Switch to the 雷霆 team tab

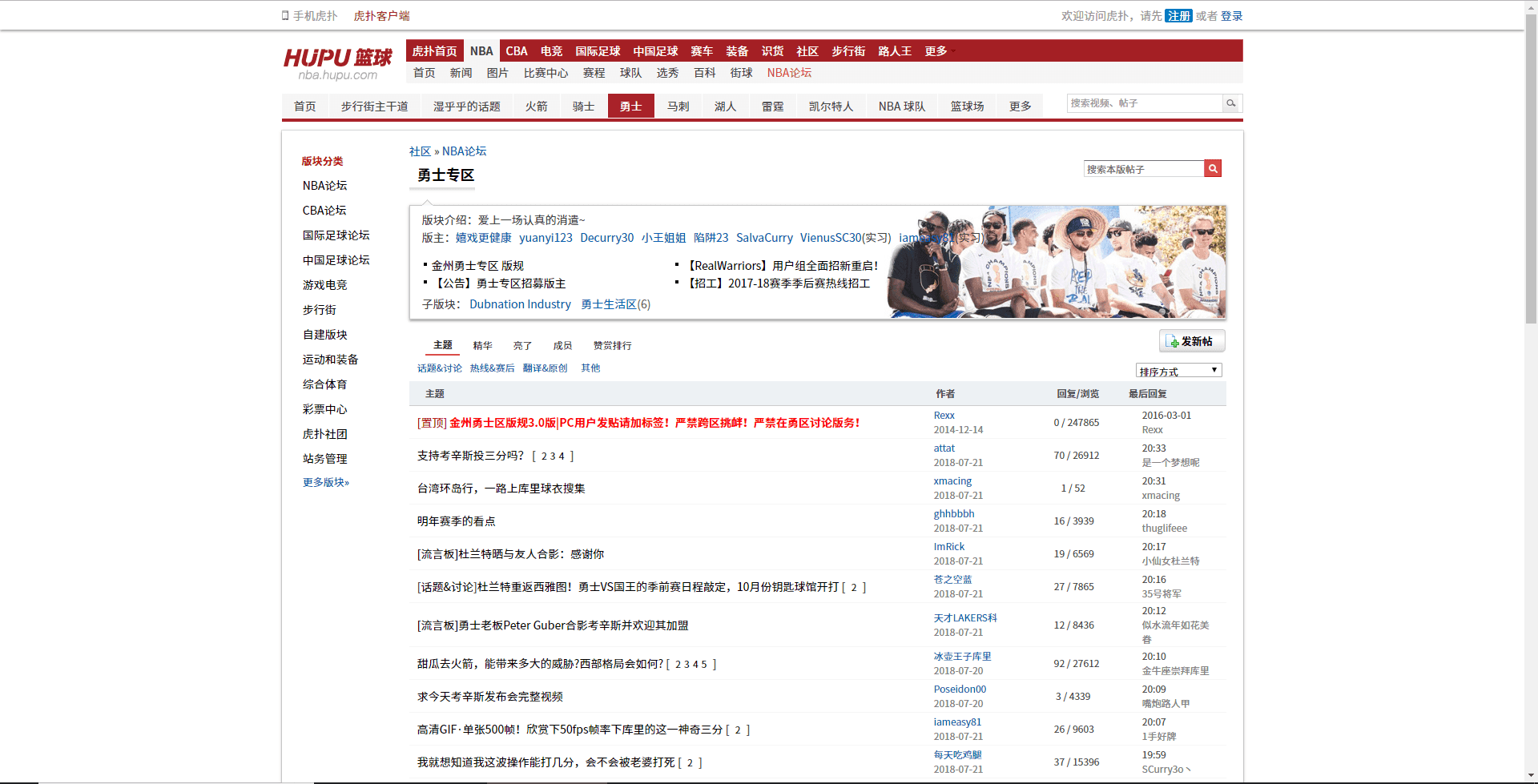[x=772, y=107]
